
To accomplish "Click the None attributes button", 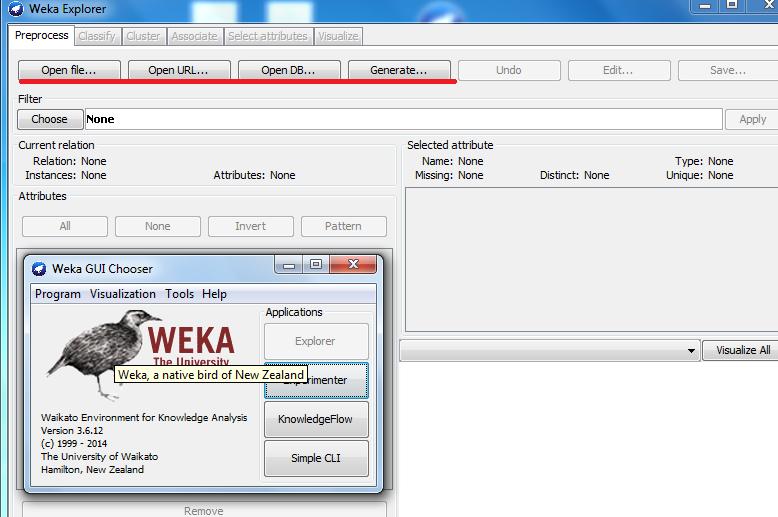I will coord(158,226).
